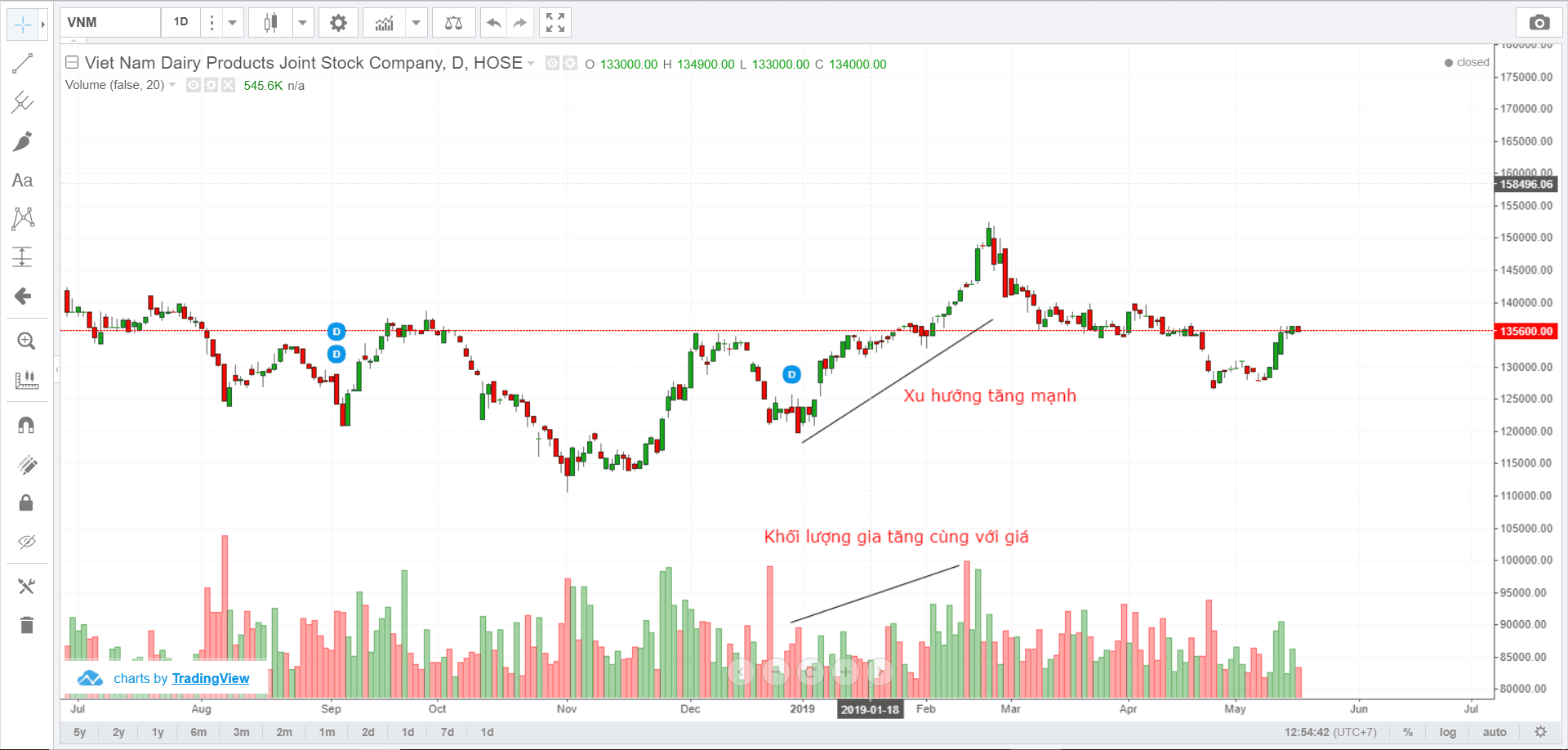Toggle stay-in-drawing-mode pencil
1568x750 pixels.
(26, 465)
